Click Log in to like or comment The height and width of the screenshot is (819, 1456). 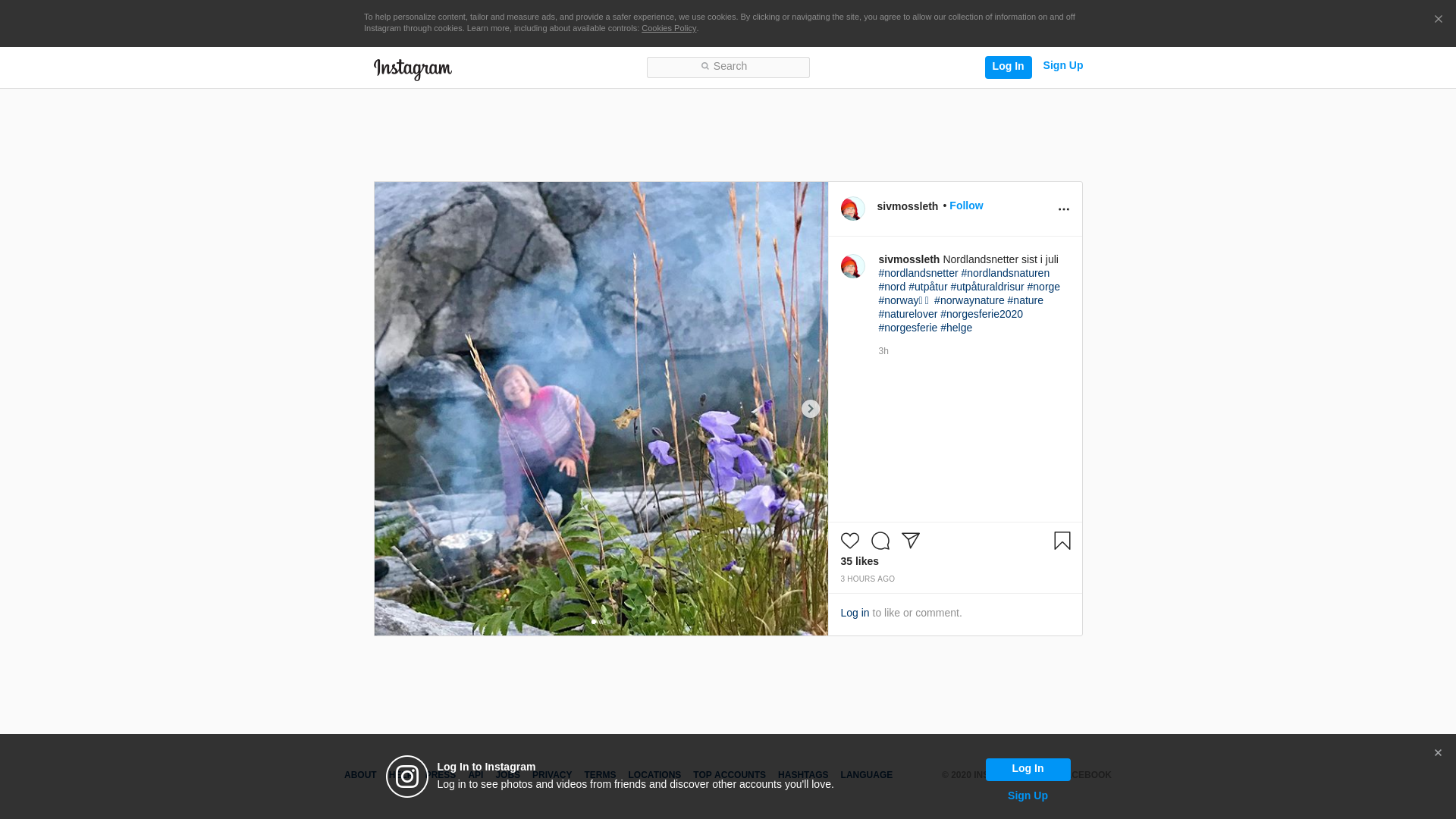pyautogui.click(x=854, y=613)
